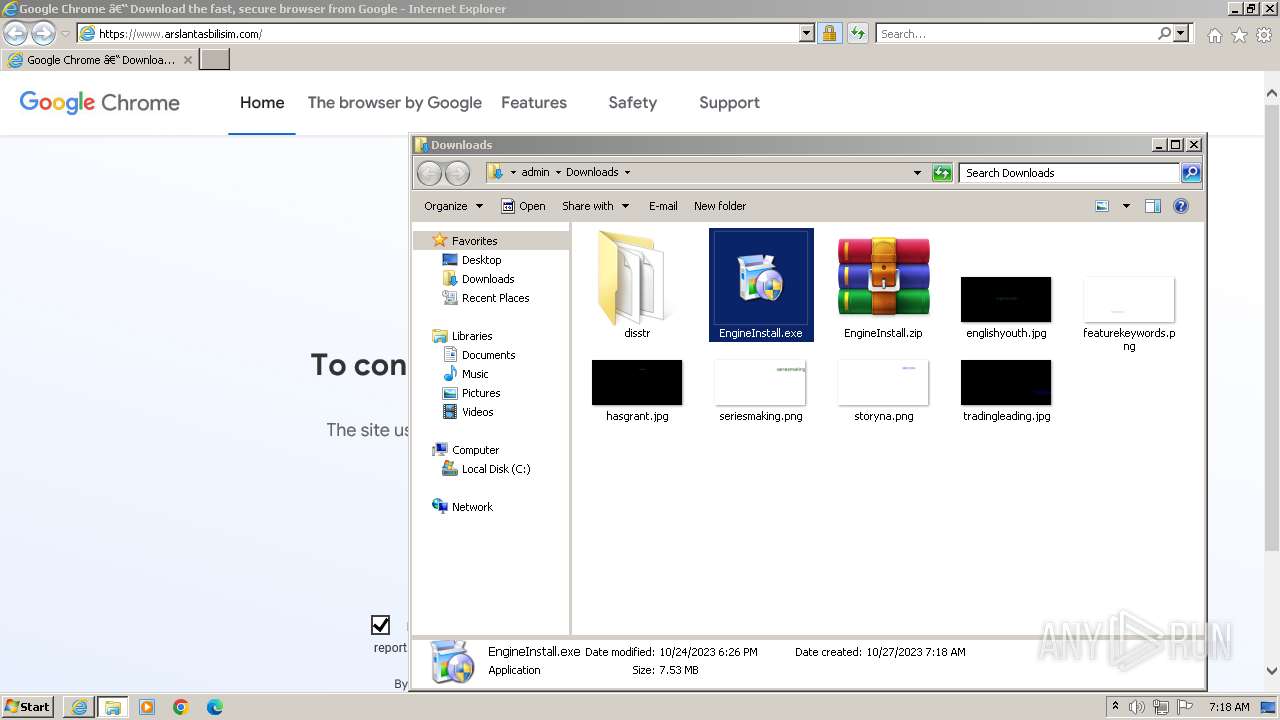Open IE address bar dropdown
The image size is (1280, 720).
coord(807,33)
